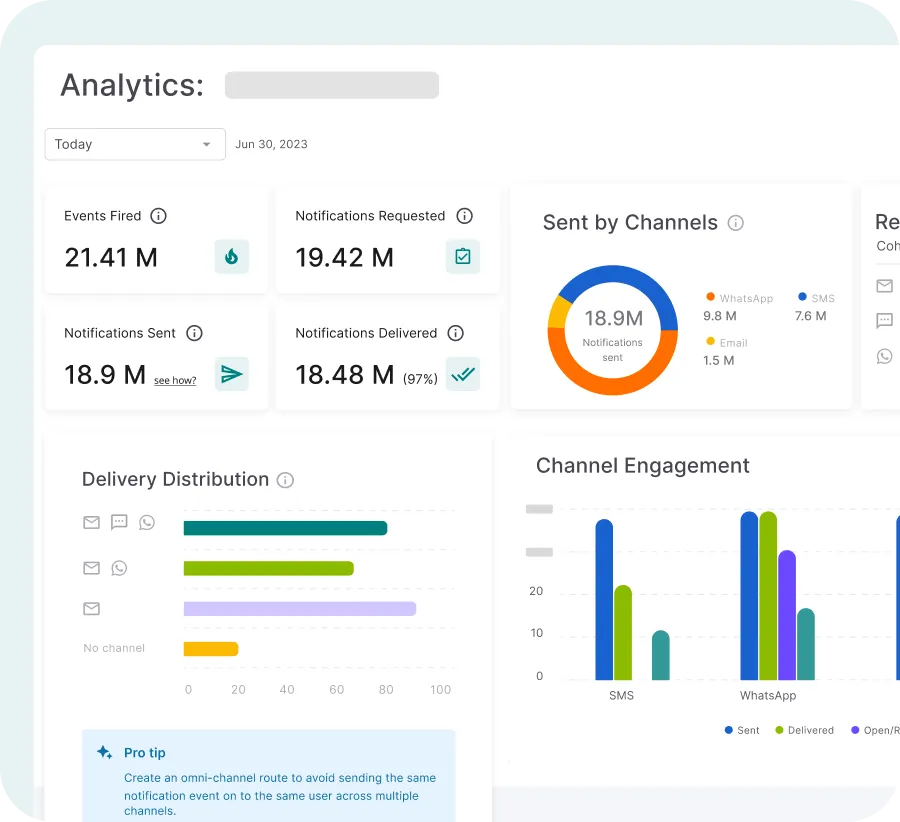
Task: Click the Events Fired info icon
Action: click(158, 216)
